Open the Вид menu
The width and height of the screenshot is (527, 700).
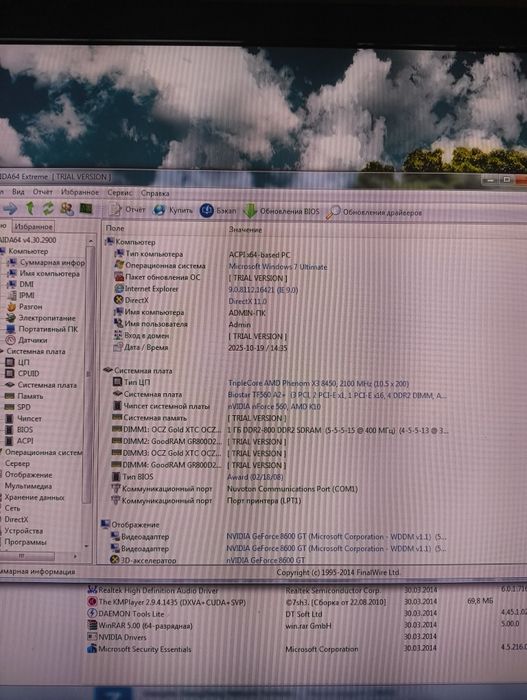(18, 192)
